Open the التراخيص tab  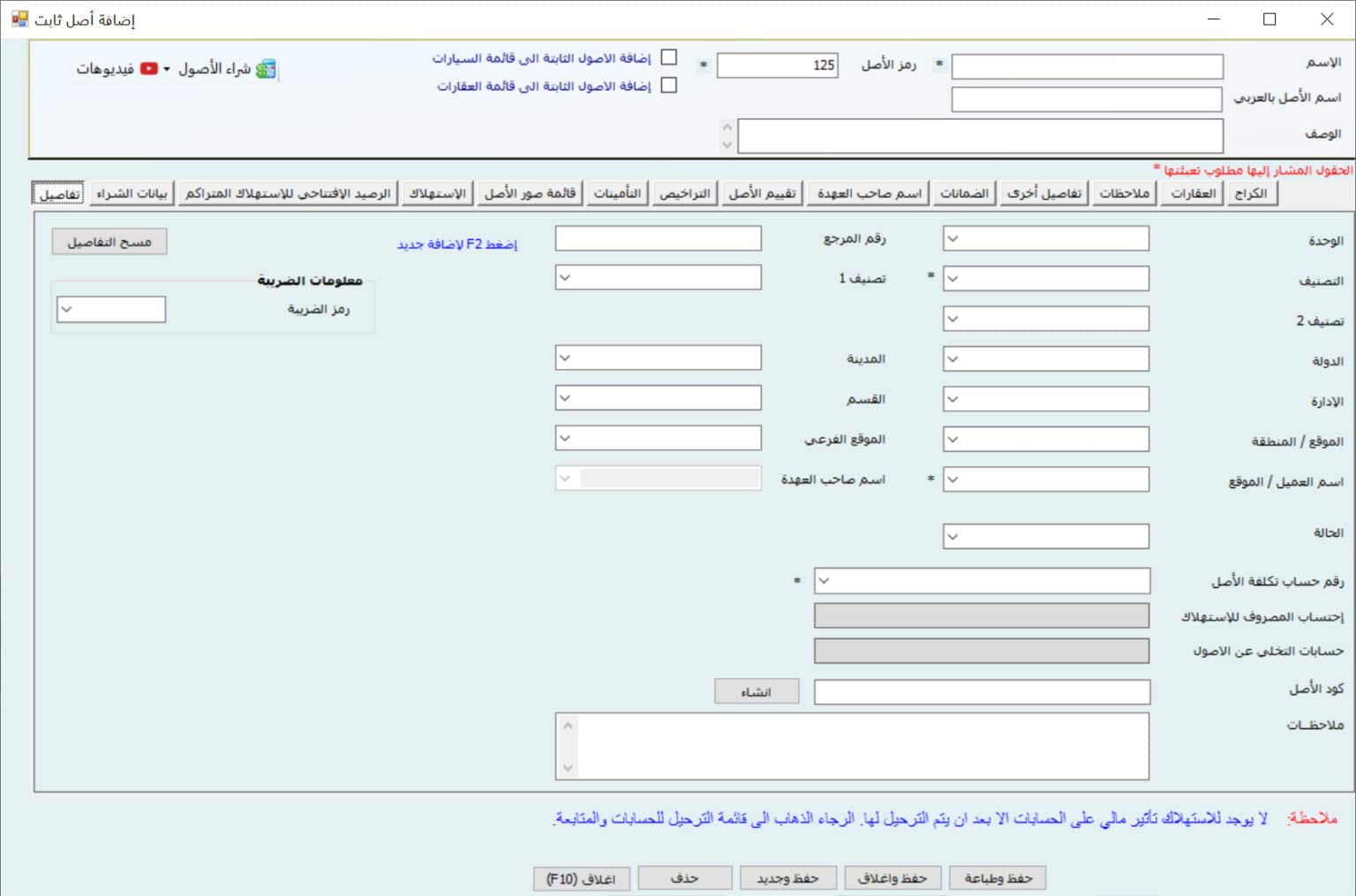coord(685,193)
